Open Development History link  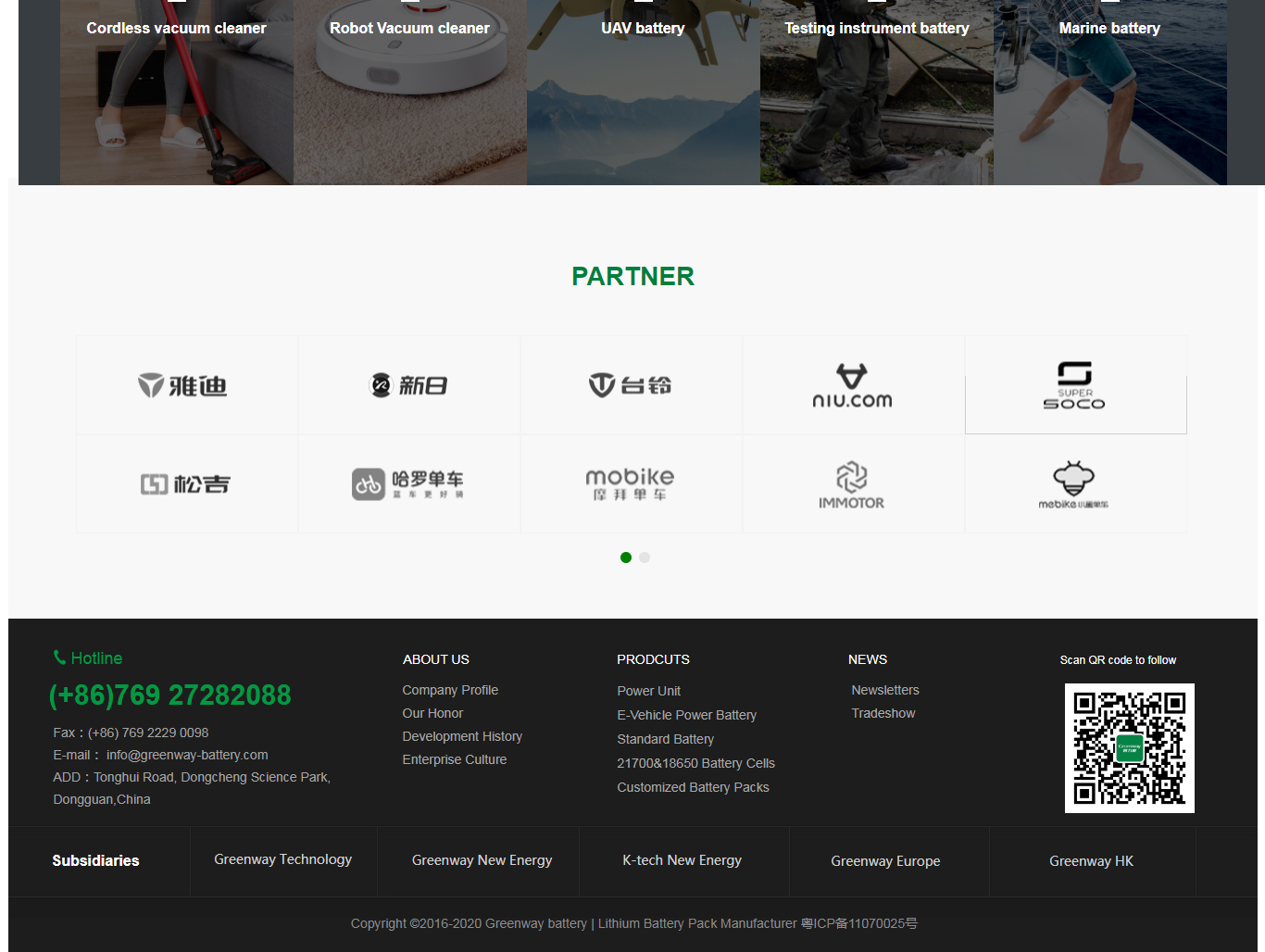click(462, 736)
